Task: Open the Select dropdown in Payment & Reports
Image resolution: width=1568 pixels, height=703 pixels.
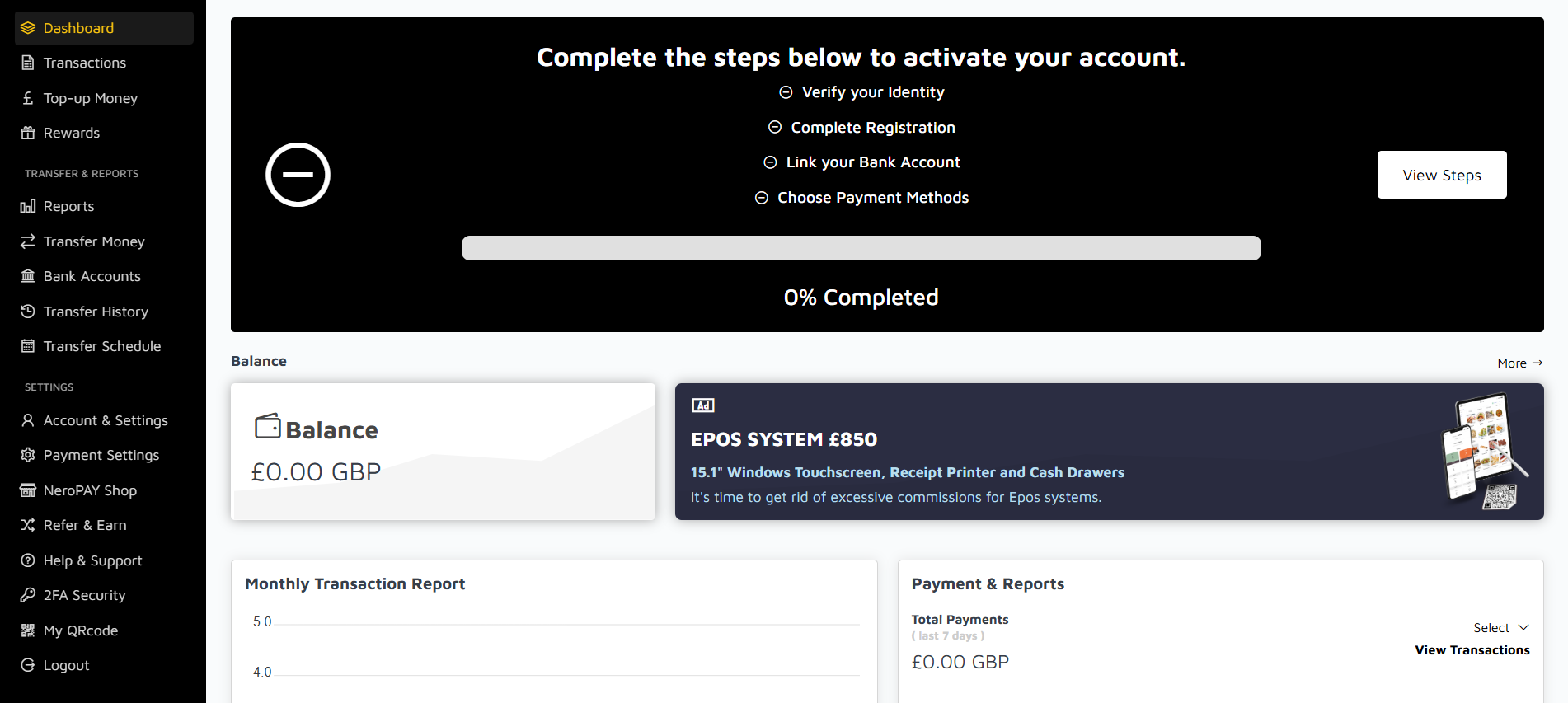Action: pos(1500,628)
